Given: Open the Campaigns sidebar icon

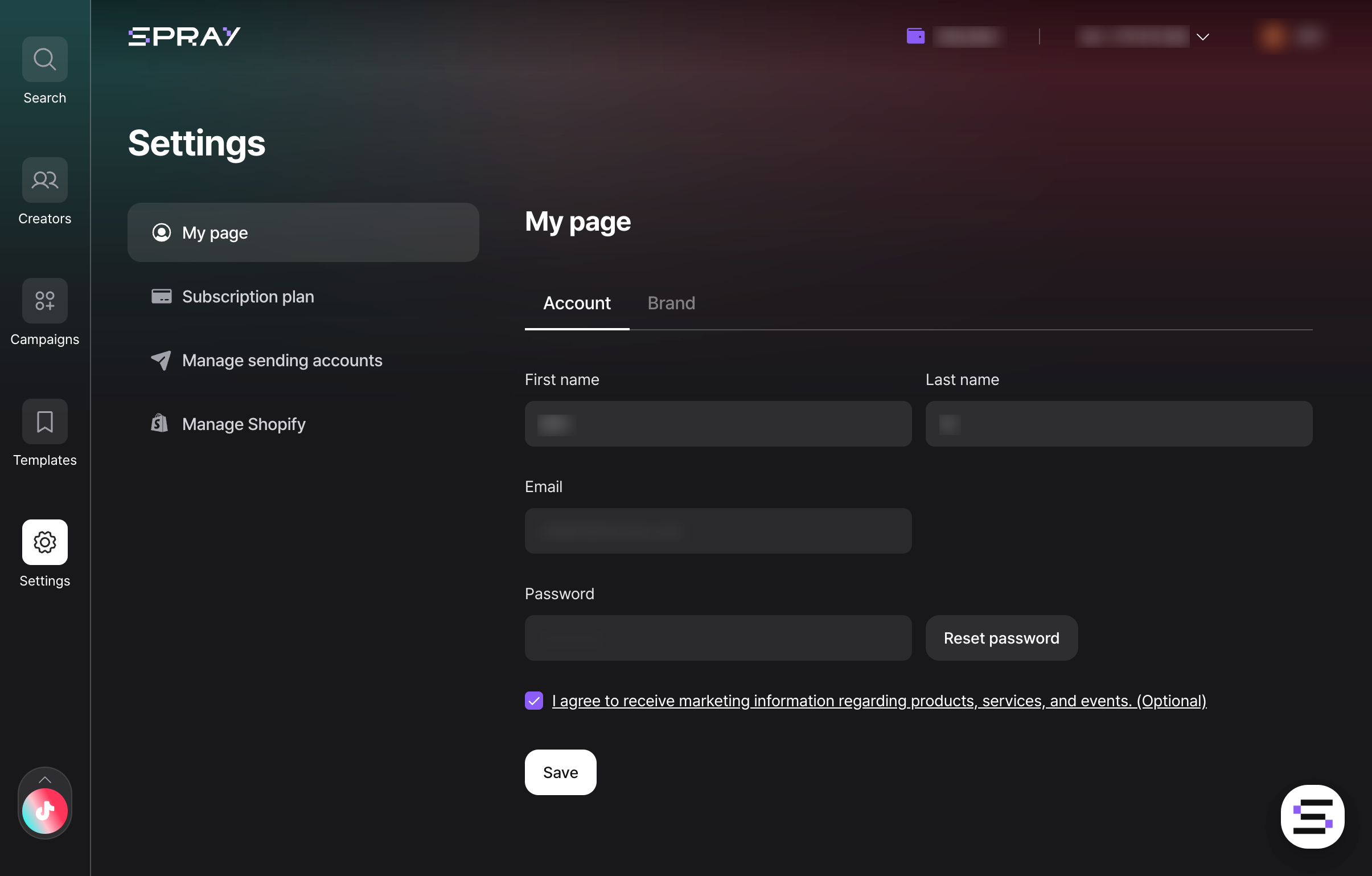Looking at the screenshot, I should coord(44,301).
